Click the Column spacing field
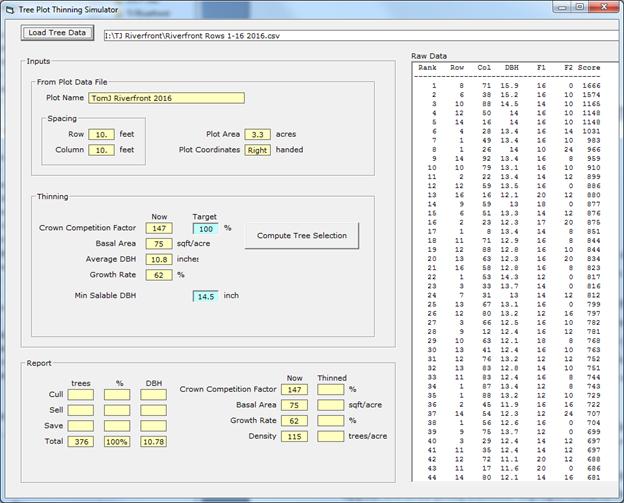624x503 pixels. pyautogui.click(x=101, y=150)
